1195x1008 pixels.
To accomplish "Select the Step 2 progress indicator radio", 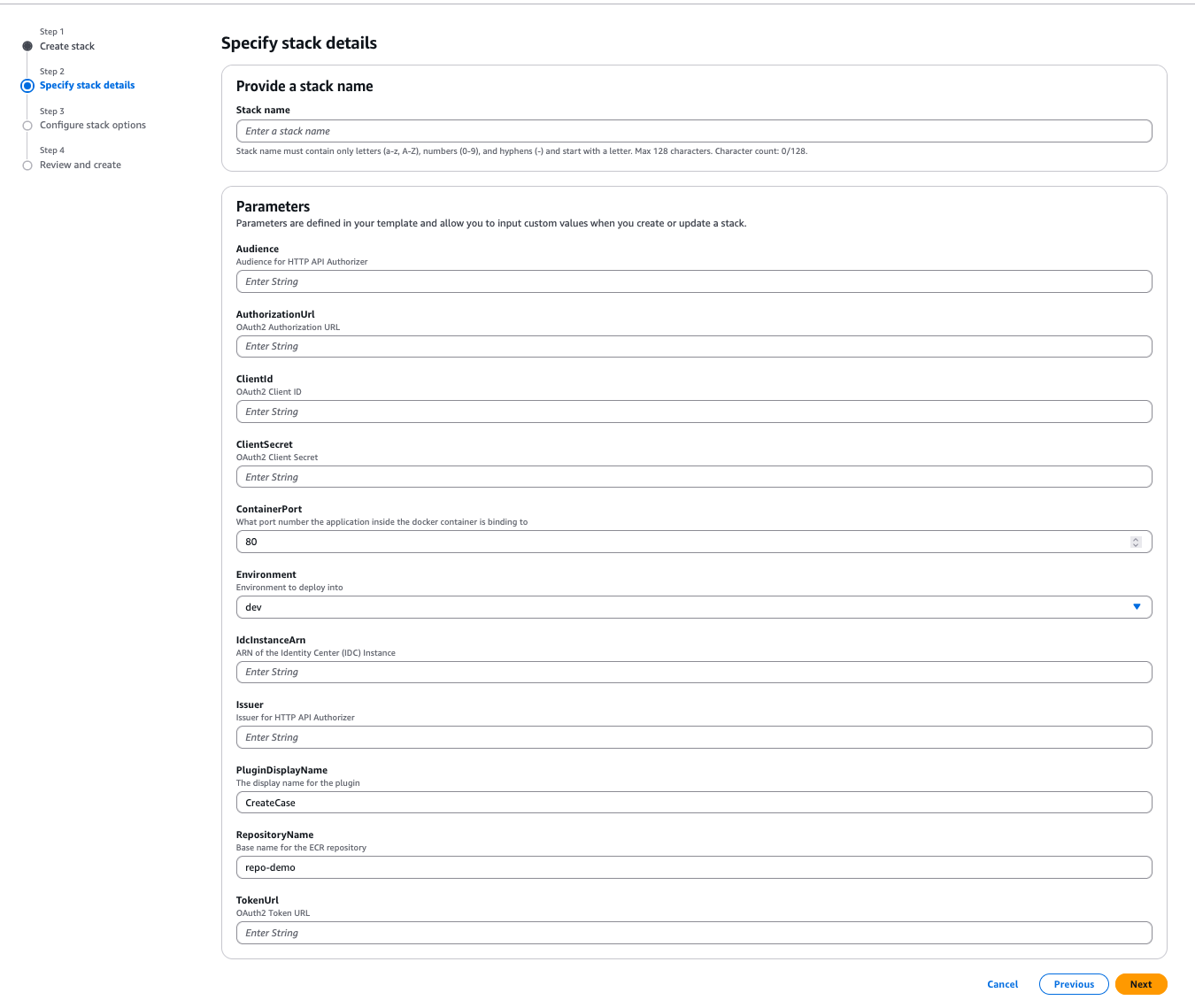I will 27,85.
